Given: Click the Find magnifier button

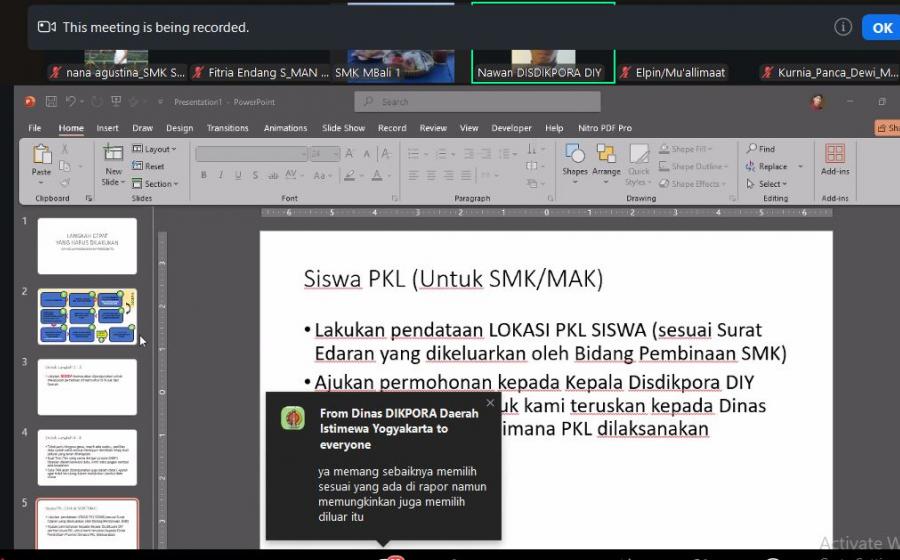Looking at the screenshot, I should [761, 149].
